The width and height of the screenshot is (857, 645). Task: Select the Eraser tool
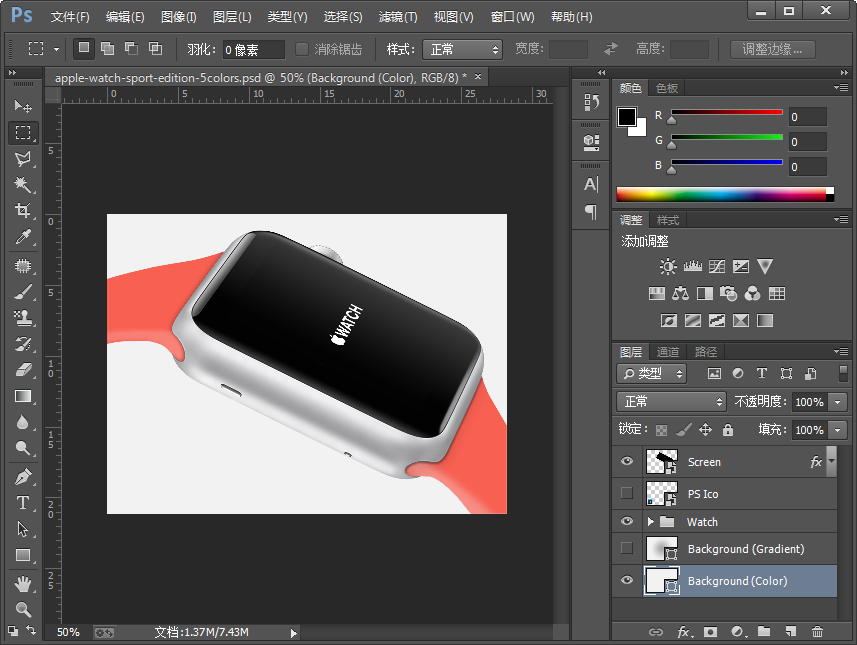tap(23, 370)
